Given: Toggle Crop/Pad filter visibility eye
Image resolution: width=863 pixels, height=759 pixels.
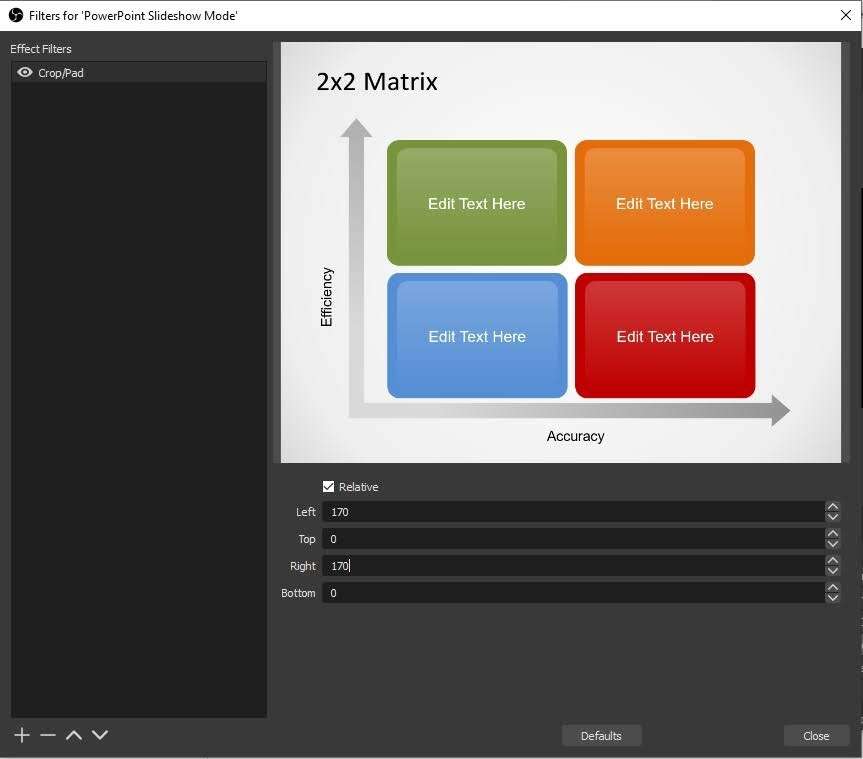Looking at the screenshot, I should pyautogui.click(x=25, y=73).
